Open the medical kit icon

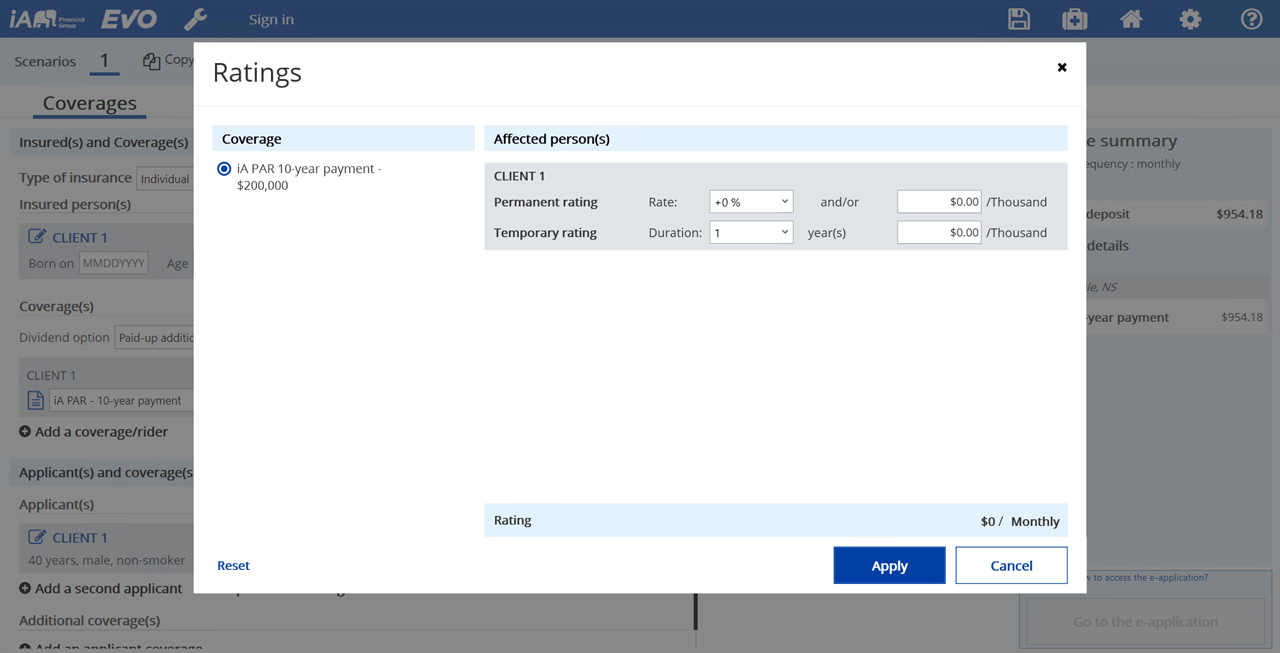[1075, 19]
